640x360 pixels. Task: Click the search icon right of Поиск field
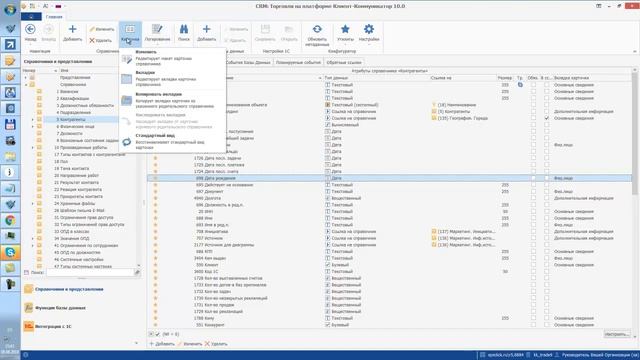[x=137, y=272]
